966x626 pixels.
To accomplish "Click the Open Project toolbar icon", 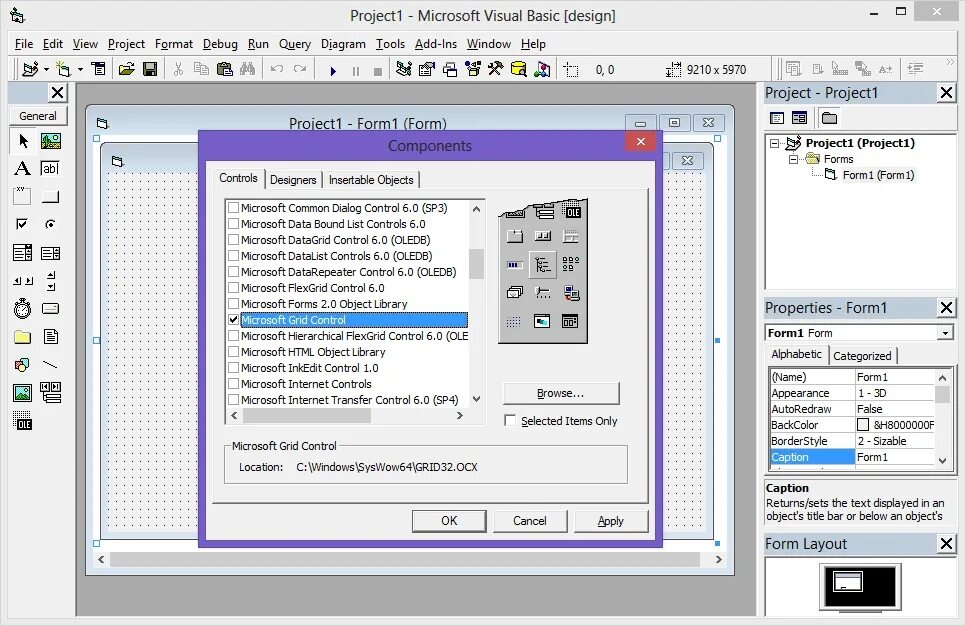I will click(126, 69).
